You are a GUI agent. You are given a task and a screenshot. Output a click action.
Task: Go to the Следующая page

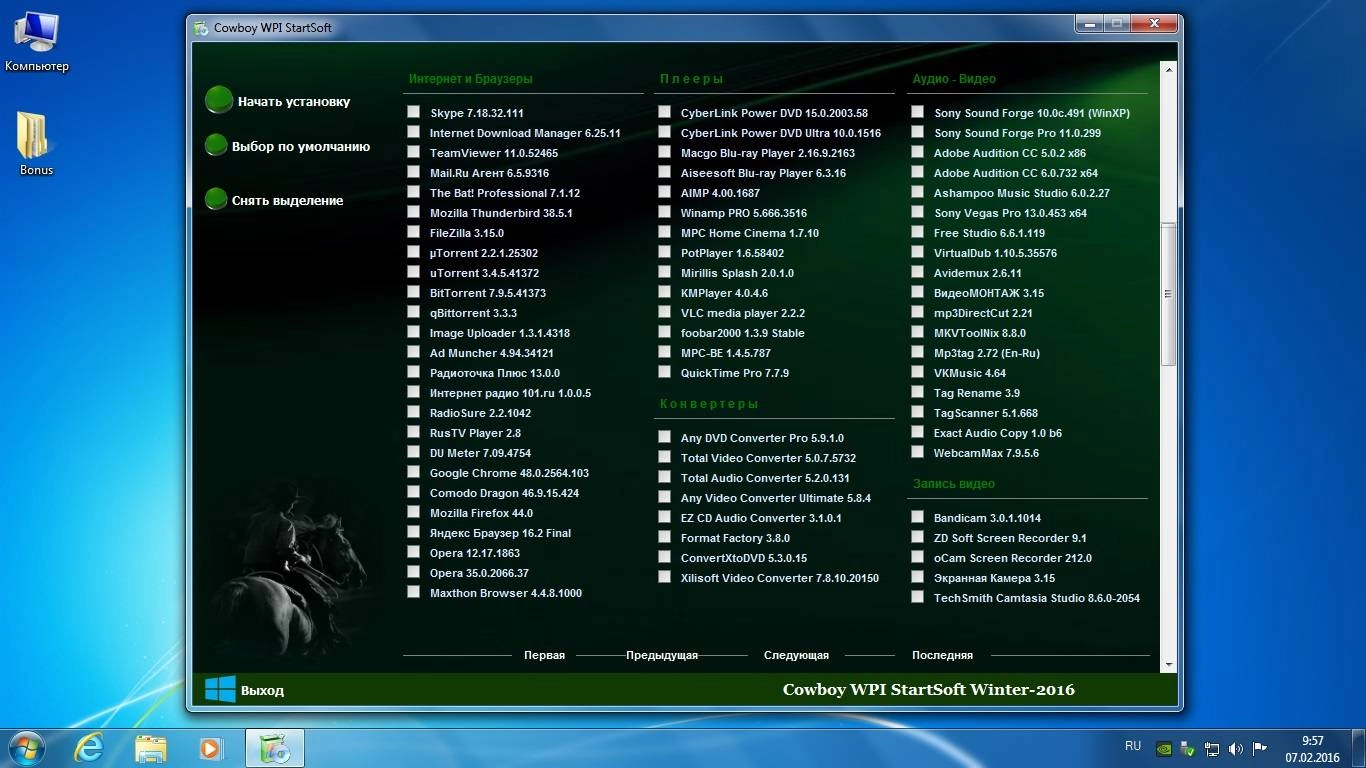(x=796, y=655)
